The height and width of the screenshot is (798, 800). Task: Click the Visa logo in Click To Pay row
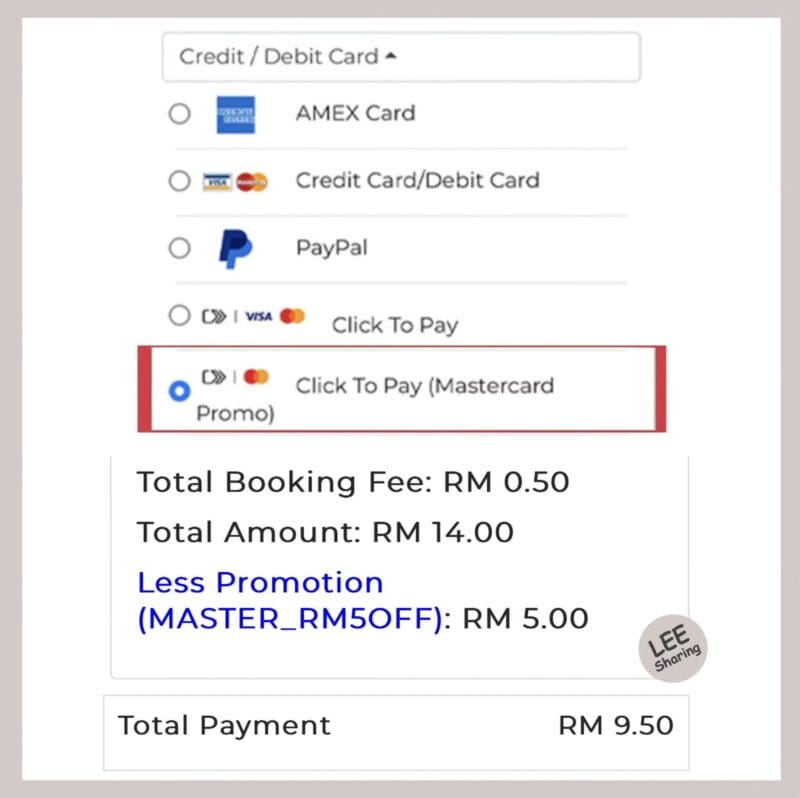click(x=259, y=317)
